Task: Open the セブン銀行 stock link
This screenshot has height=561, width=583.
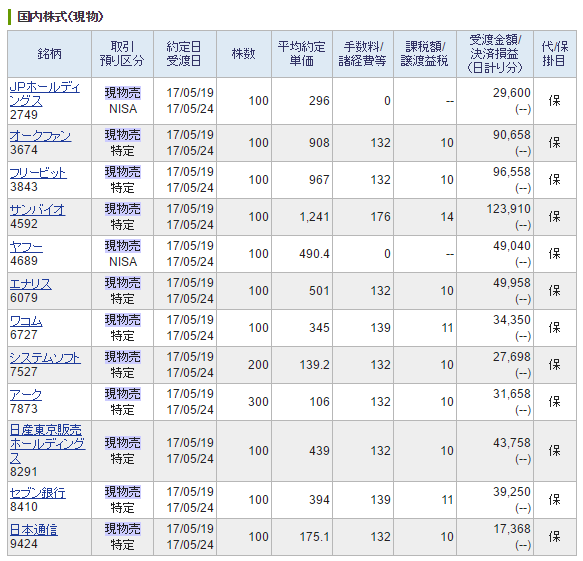Action: pyautogui.click(x=38, y=493)
